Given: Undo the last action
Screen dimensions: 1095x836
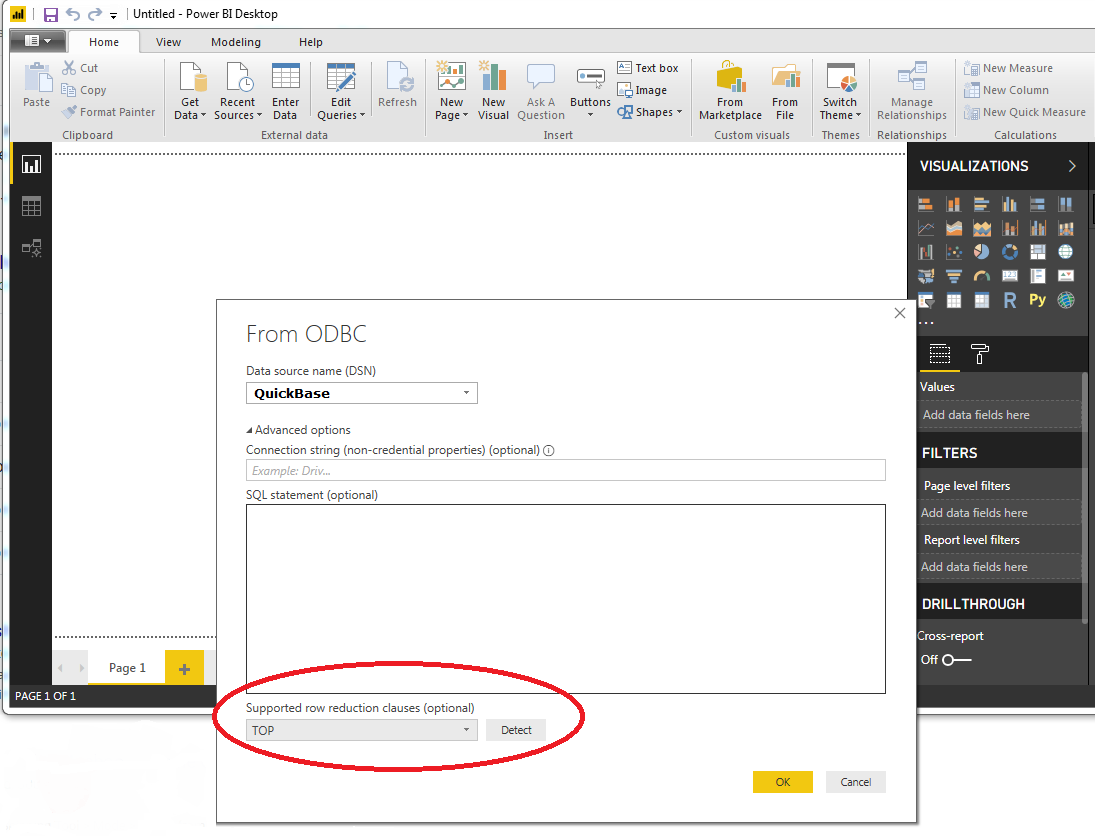Looking at the screenshot, I should pyautogui.click(x=73, y=14).
